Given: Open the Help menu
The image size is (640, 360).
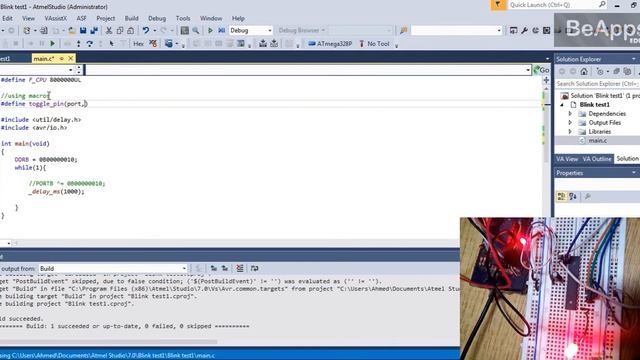Looking at the screenshot, I should 238,18.
